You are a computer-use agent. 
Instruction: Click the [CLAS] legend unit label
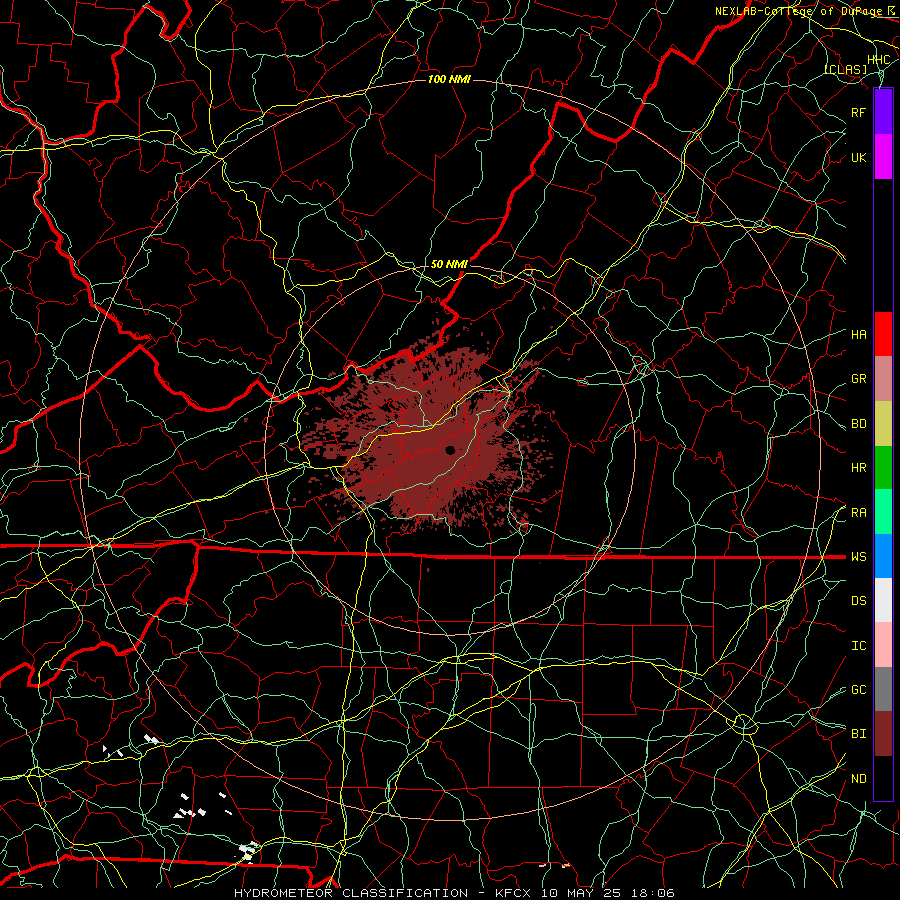point(845,69)
